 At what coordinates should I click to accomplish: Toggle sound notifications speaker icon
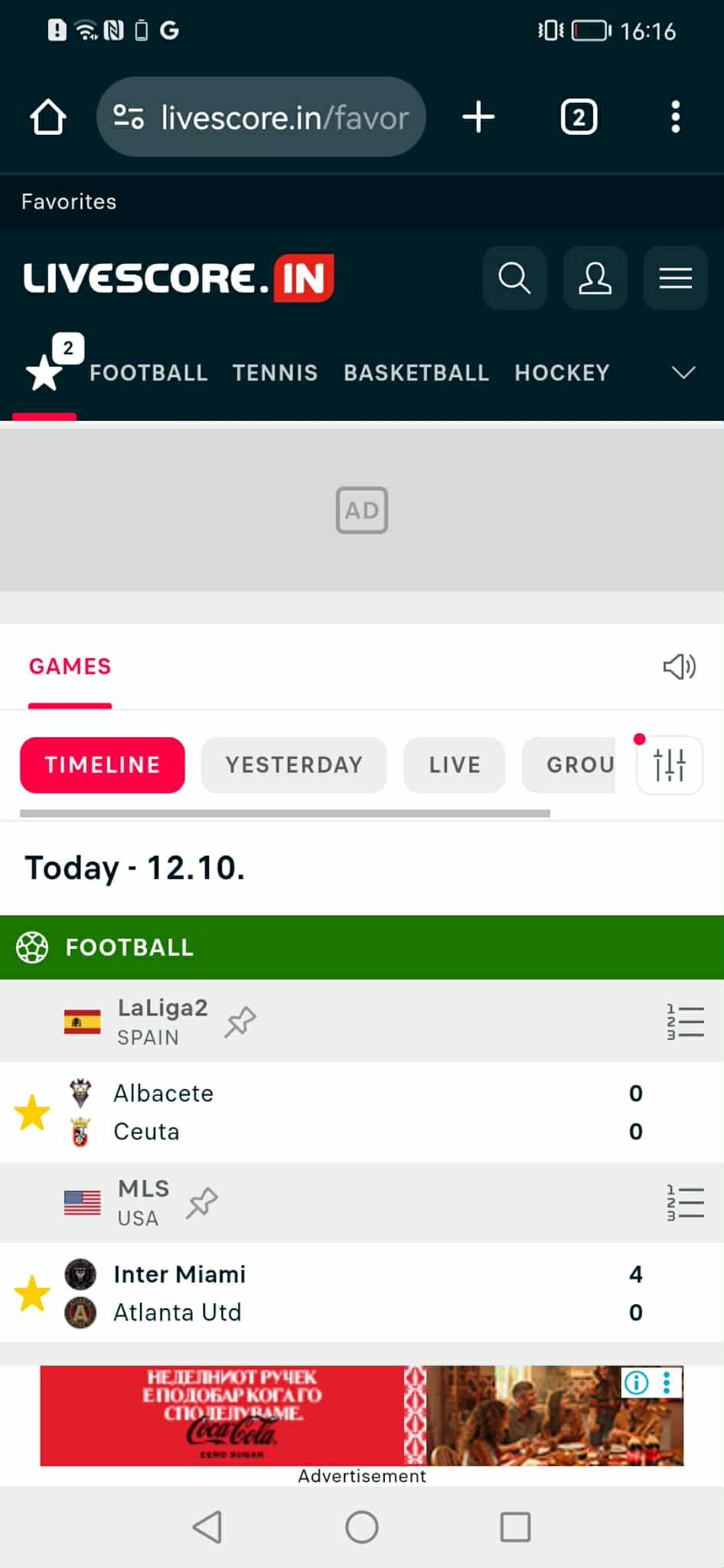point(679,667)
